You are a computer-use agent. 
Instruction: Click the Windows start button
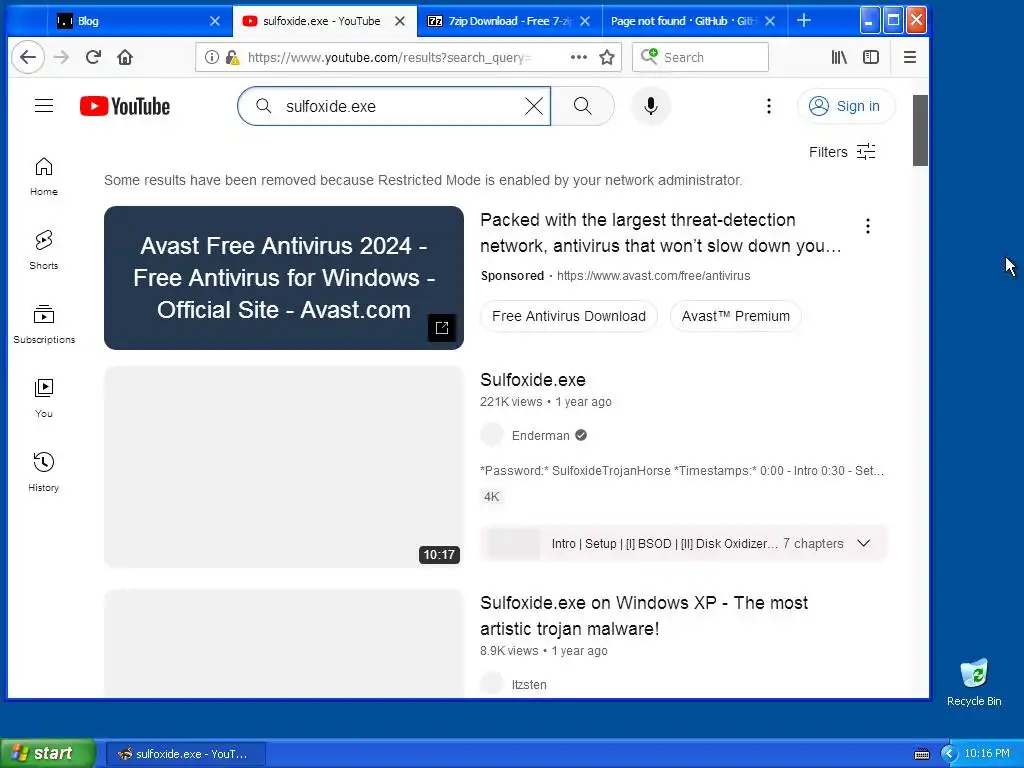coord(48,753)
